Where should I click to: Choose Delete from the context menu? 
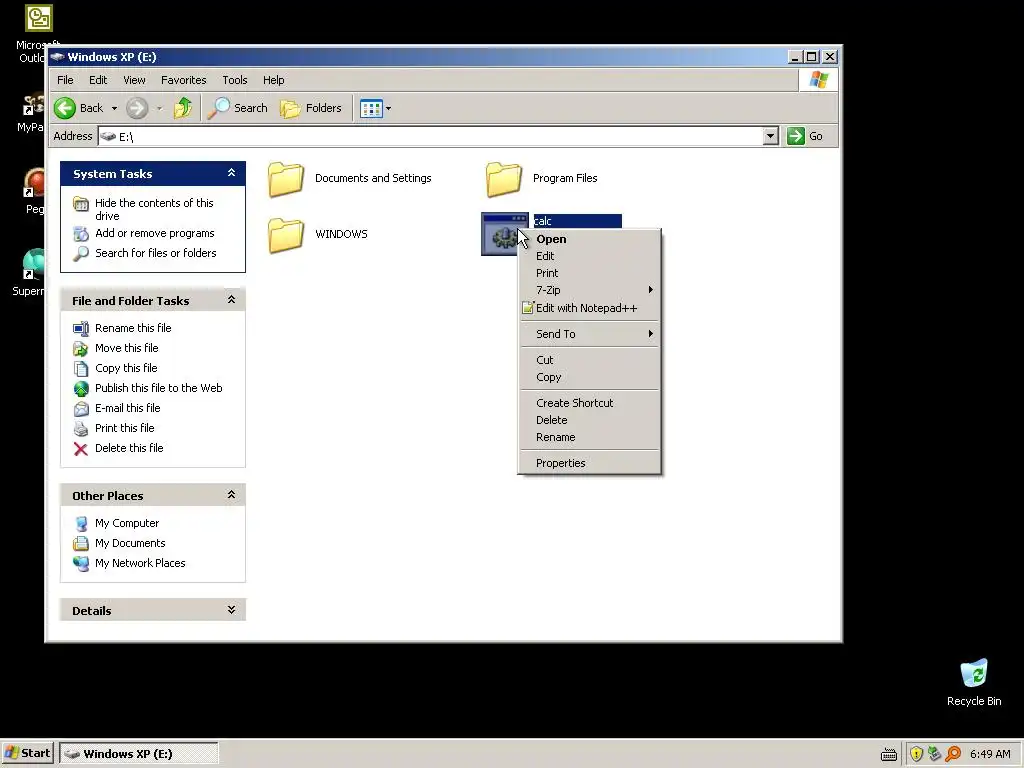pyautogui.click(x=589, y=420)
